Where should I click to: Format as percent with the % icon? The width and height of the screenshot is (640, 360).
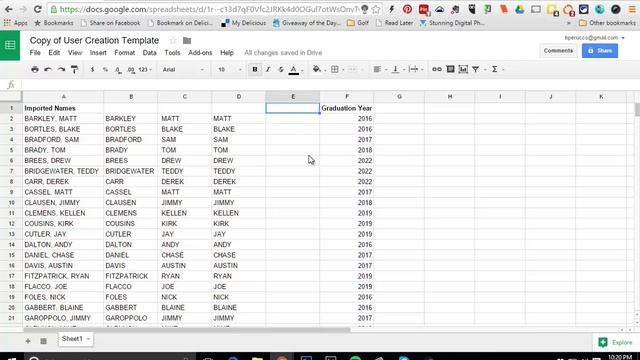105,70
